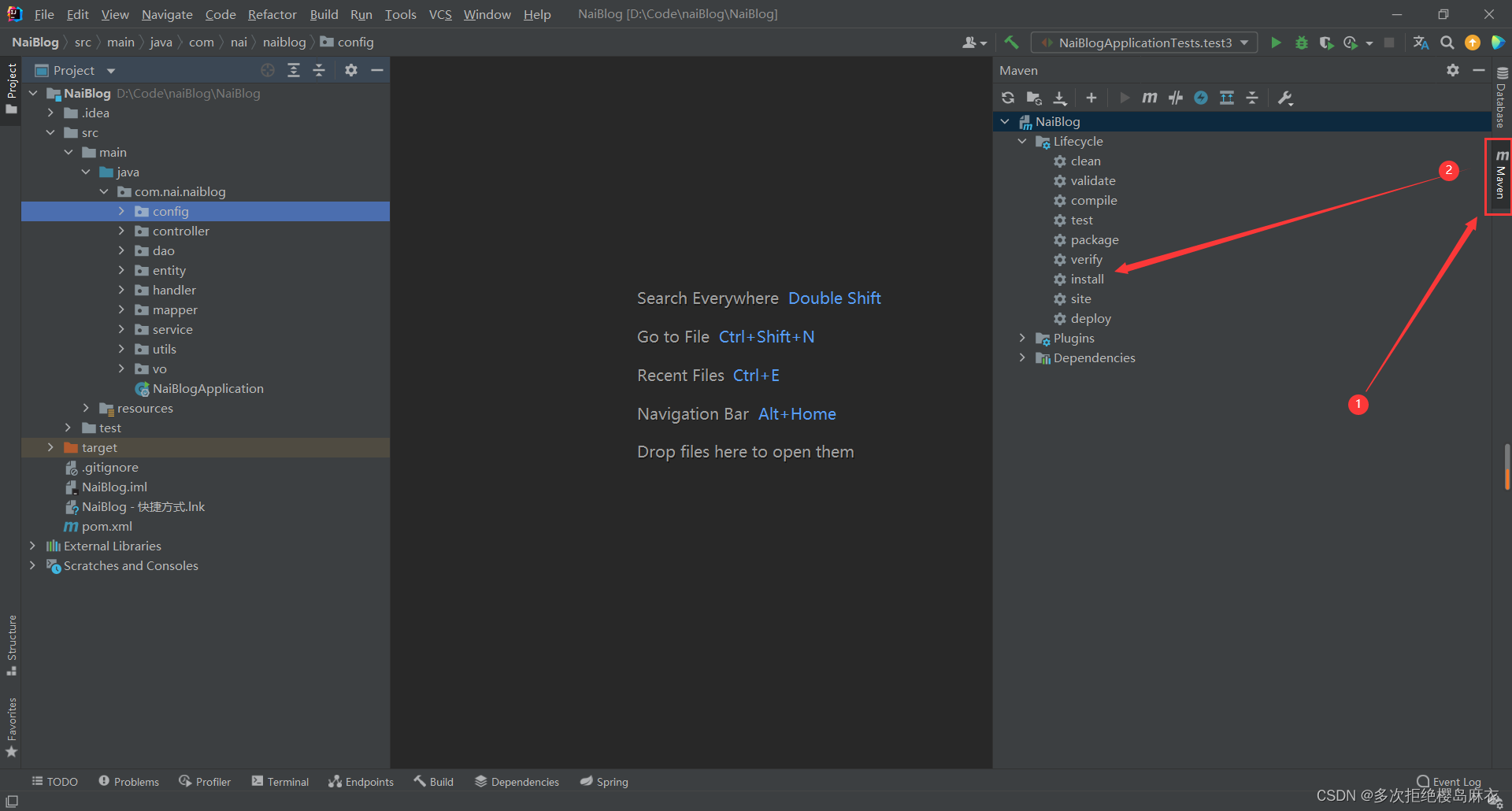Click the translation icon in the top toolbar

tap(1421, 43)
